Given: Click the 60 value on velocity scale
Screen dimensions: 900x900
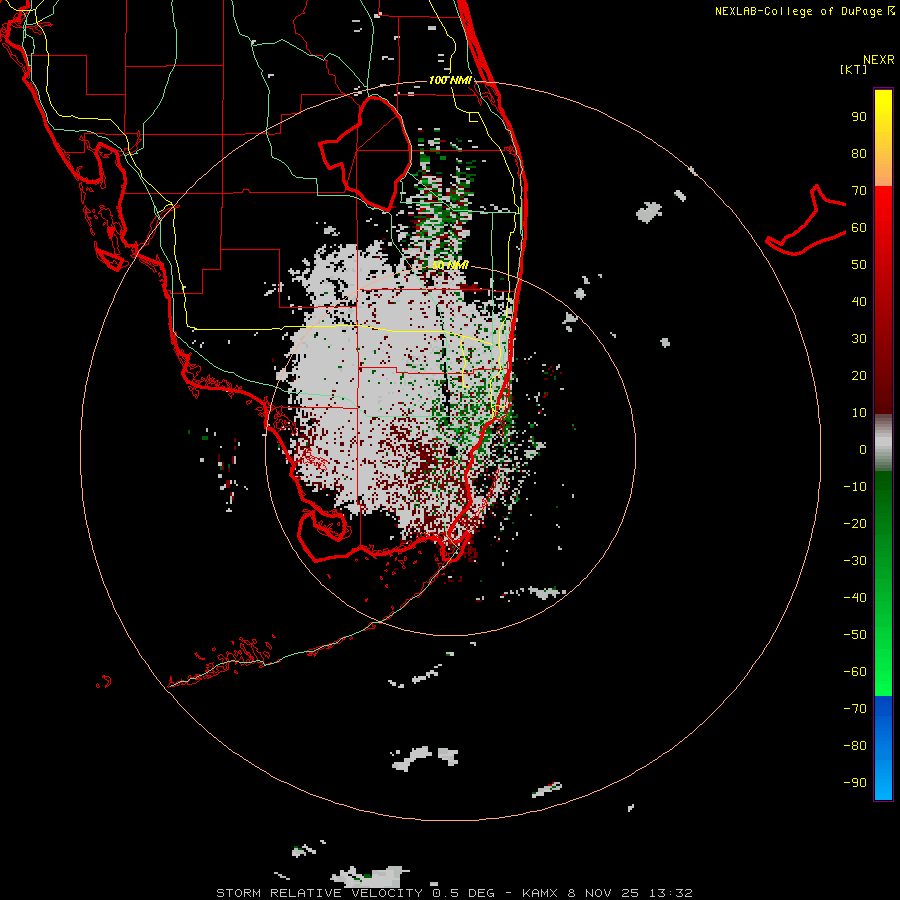Looking at the screenshot, I should click(859, 227).
